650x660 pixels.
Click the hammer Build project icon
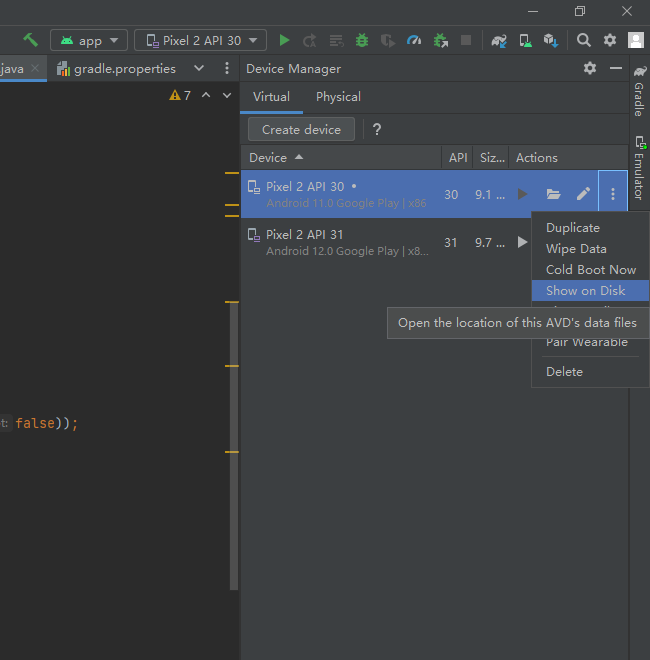click(x=30, y=40)
